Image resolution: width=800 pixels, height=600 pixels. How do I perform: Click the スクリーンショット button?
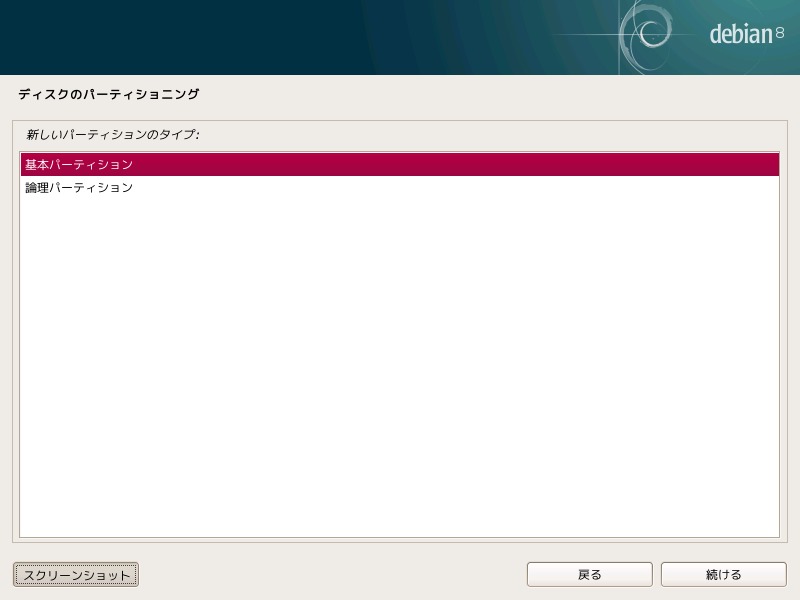click(x=76, y=574)
